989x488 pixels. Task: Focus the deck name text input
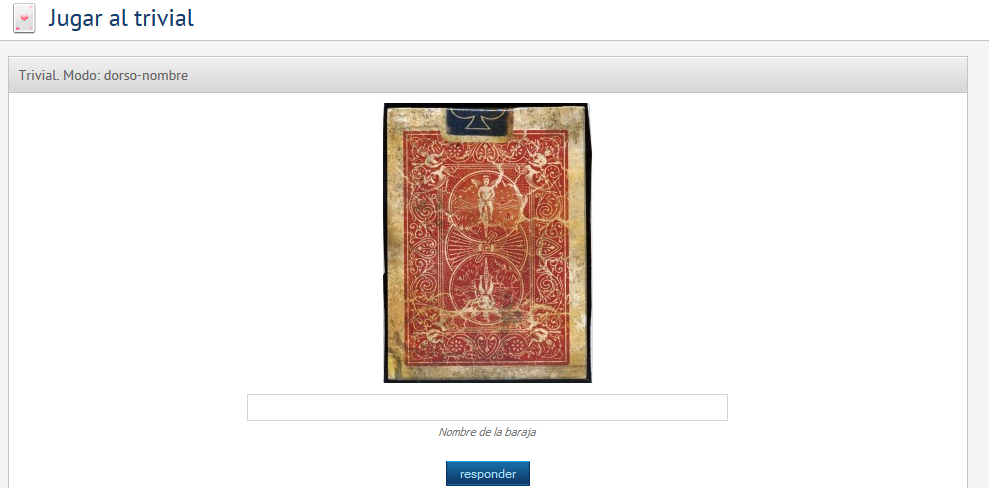pos(487,407)
